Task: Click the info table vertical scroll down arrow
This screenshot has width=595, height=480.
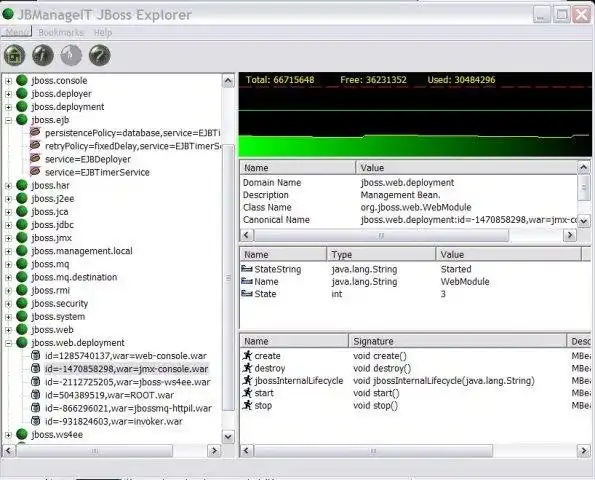Action: [x=584, y=221]
